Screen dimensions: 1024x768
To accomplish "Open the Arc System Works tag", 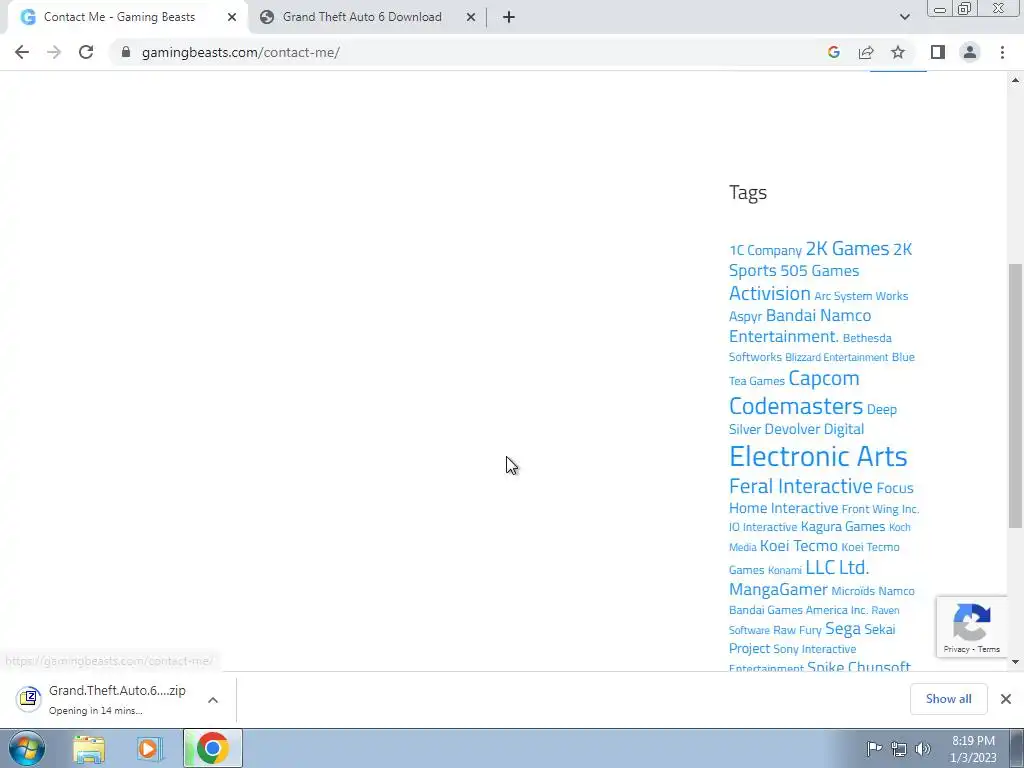I will click(x=861, y=296).
